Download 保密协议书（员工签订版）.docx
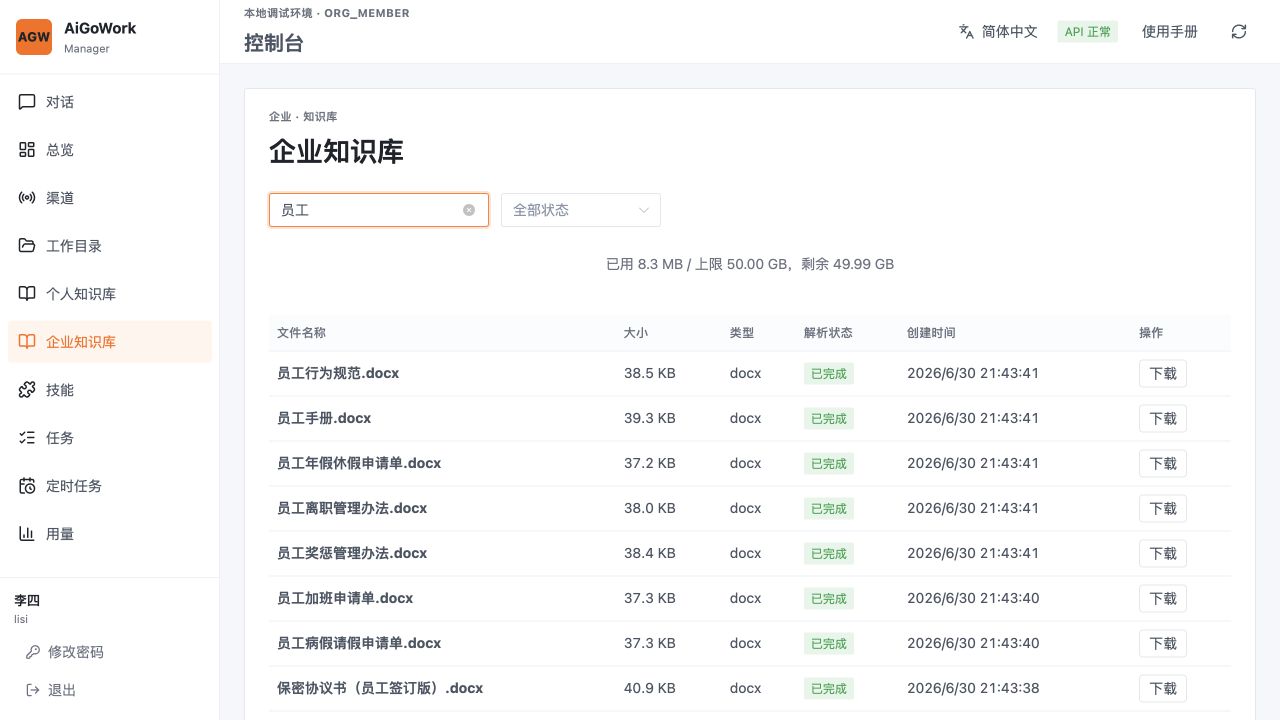The image size is (1280, 720). coord(1163,689)
